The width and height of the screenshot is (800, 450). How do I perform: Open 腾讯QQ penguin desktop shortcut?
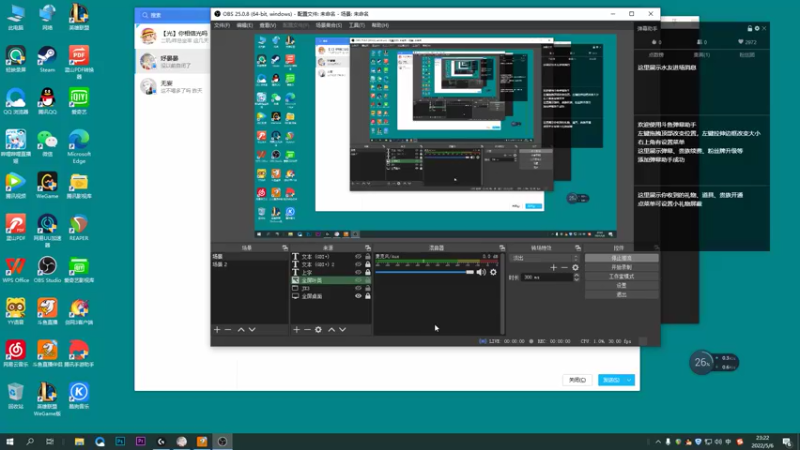(47, 101)
